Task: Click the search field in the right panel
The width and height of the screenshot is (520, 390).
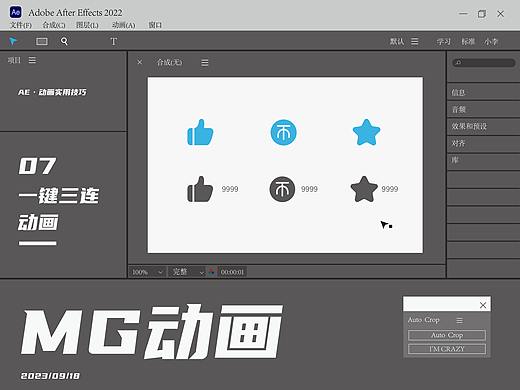Action: coord(484,63)
